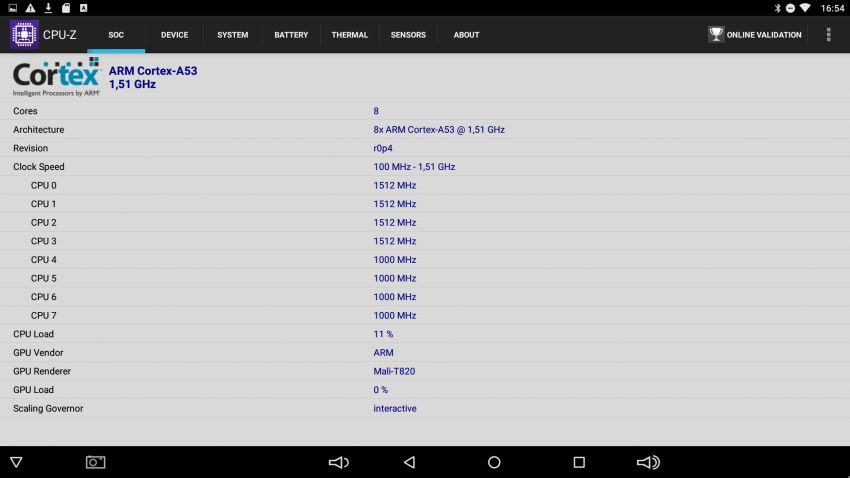Tap the Wi-Fi signal status icon
Viewport: 850px width, 478px height.
pos(805,8)
